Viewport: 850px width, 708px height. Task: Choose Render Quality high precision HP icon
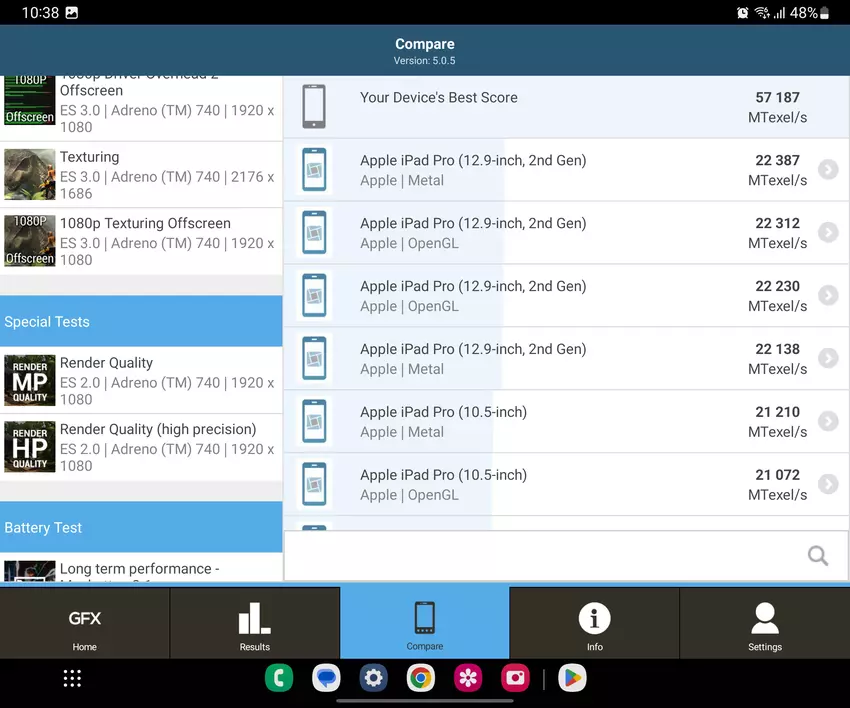click(30, 447)
